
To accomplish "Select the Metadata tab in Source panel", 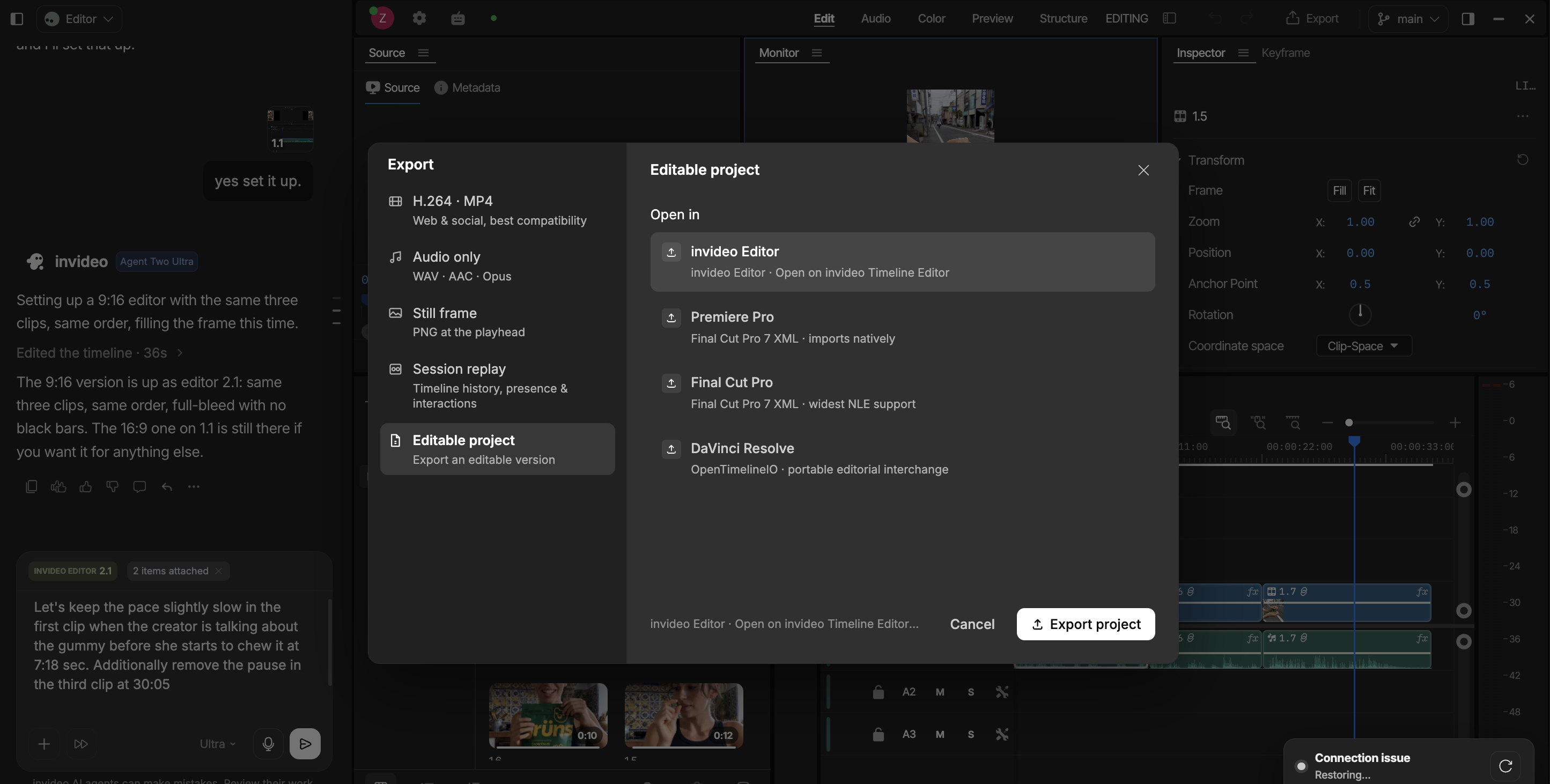I will point(467,88).
